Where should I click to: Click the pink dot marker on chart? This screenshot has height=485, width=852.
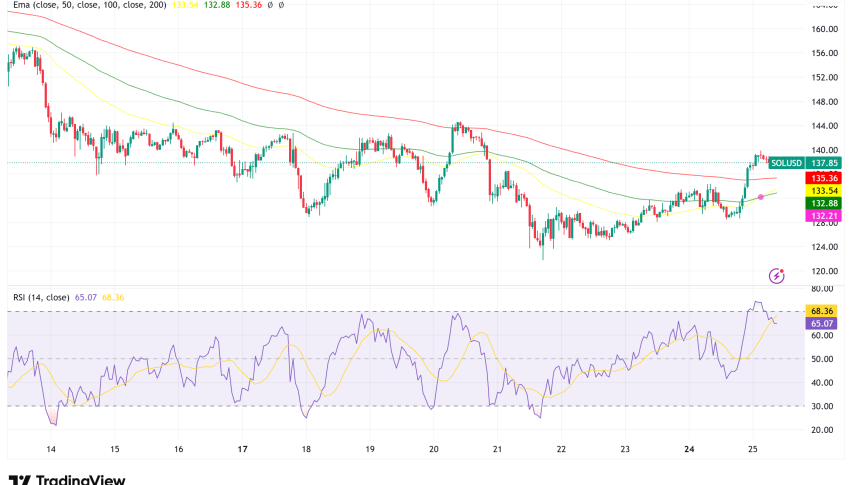[761, 196]
